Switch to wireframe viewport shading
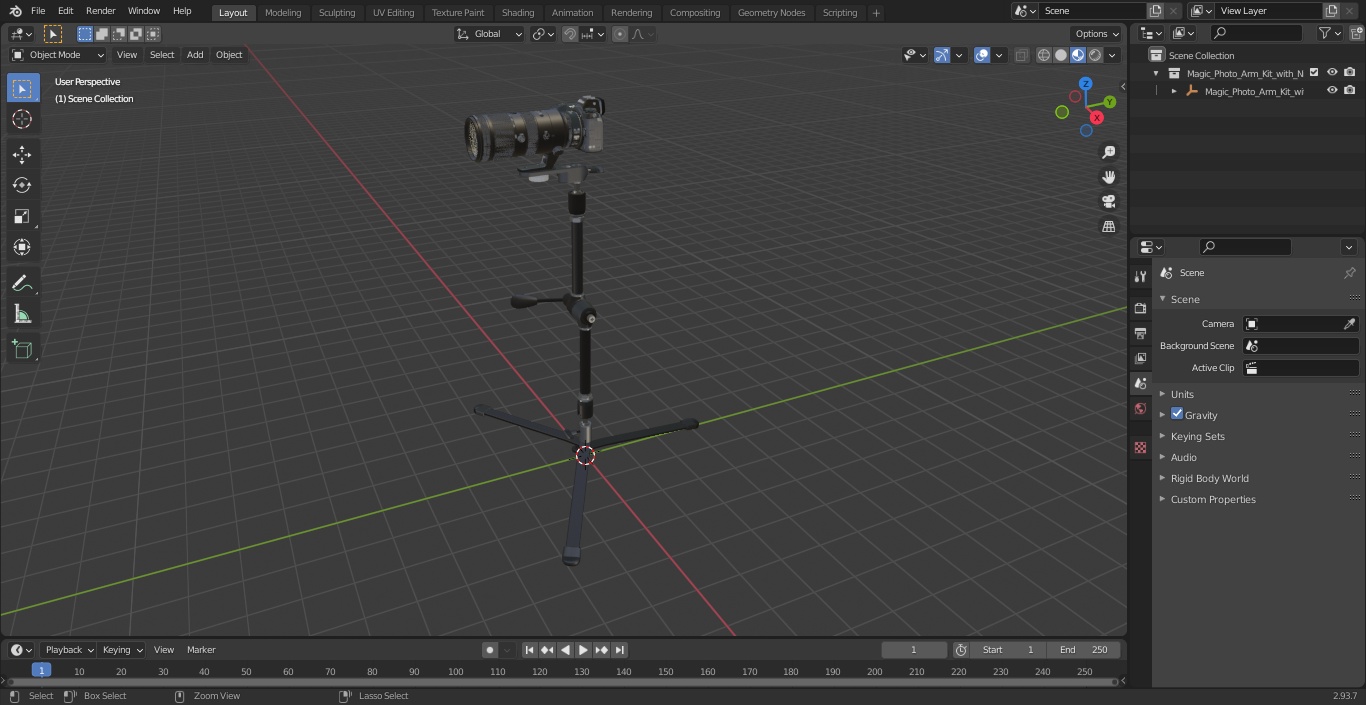This screenshot has width=1366, height=705. point(1044,55)
